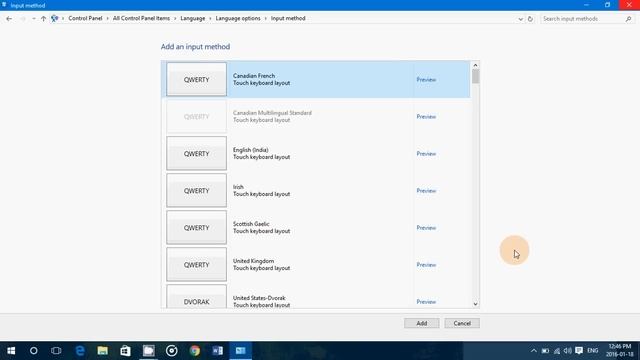Open address bar history dropdown
This screenshot has width=640, height=360.
(x=520, y=19)
